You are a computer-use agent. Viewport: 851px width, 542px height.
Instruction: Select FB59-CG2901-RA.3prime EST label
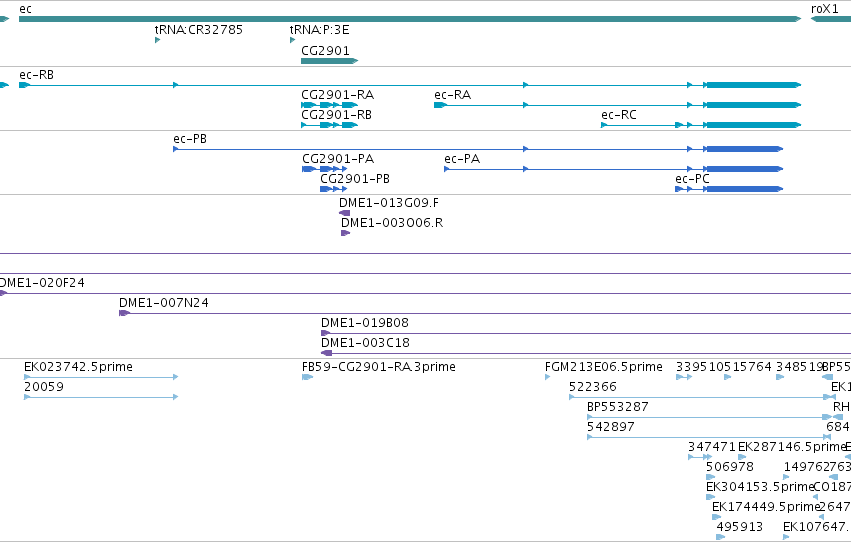click(x=379, y=367)
